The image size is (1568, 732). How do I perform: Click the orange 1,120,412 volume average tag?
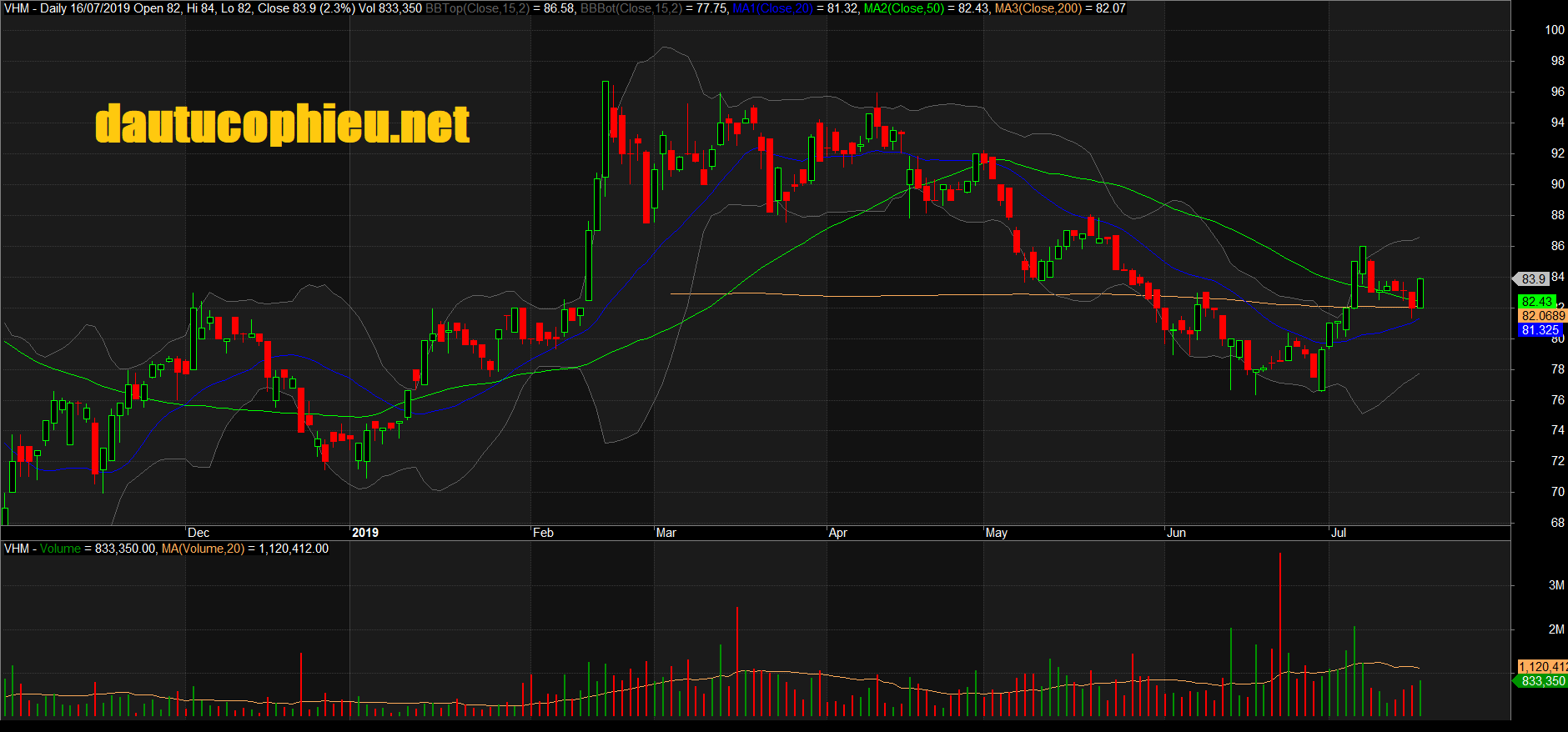1542,667
